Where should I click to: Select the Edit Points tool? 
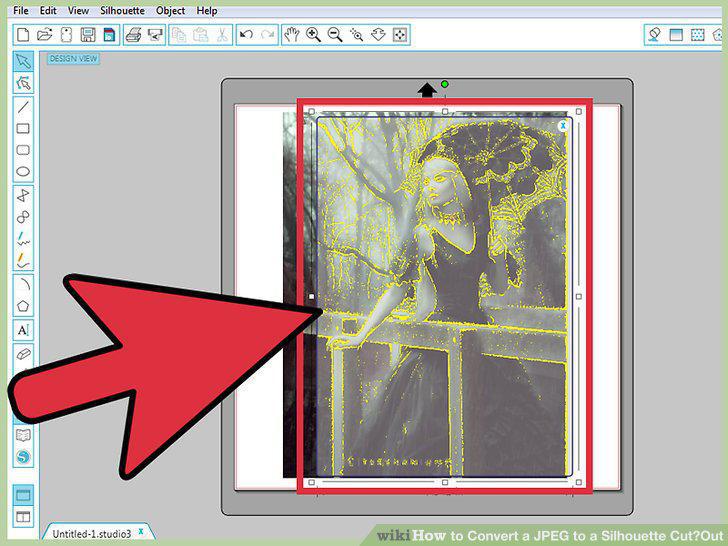pyautogui.click(x=23, y=83)
